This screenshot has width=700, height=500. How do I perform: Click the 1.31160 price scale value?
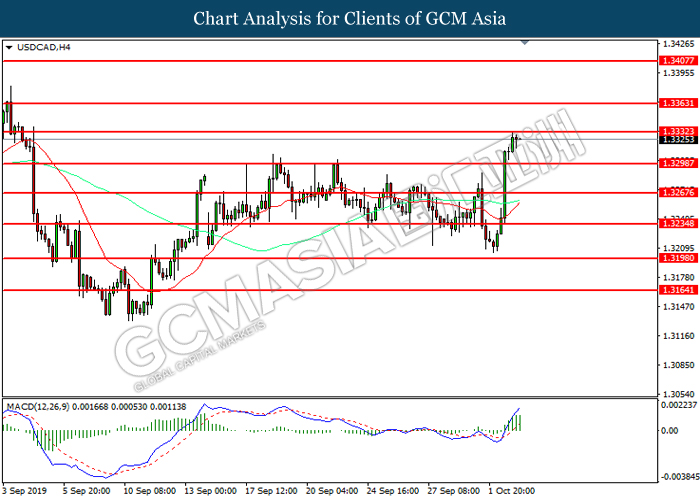(x=679, y=336)
